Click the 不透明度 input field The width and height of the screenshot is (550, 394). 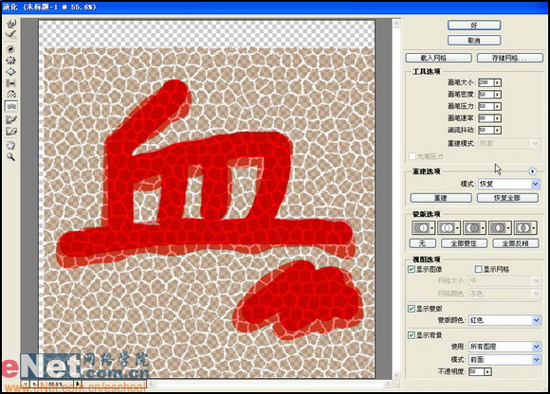(x=476, y=371)
